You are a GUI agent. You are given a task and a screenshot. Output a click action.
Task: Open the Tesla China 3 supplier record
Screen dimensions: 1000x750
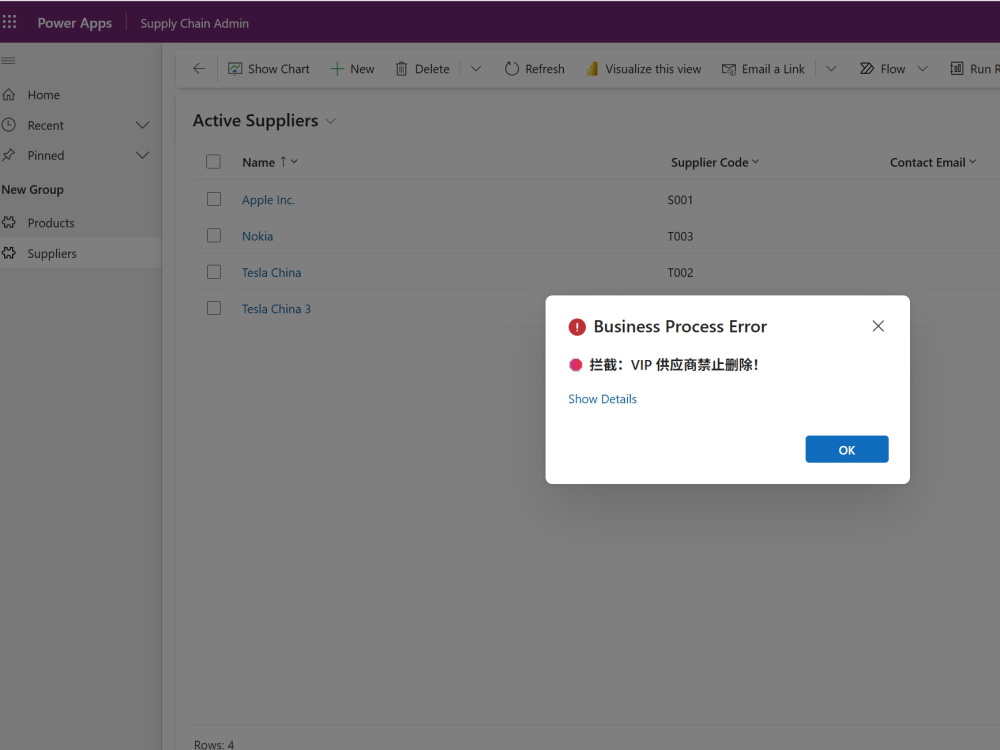pyautogui.click(x=276, y=309)
